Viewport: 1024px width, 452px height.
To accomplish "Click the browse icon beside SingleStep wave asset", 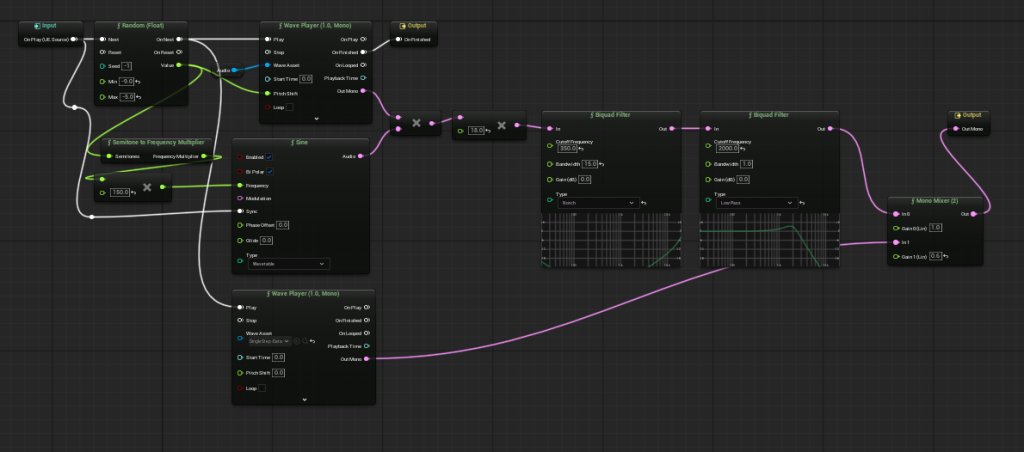I will pyautogui.click(x=304, y=341).
